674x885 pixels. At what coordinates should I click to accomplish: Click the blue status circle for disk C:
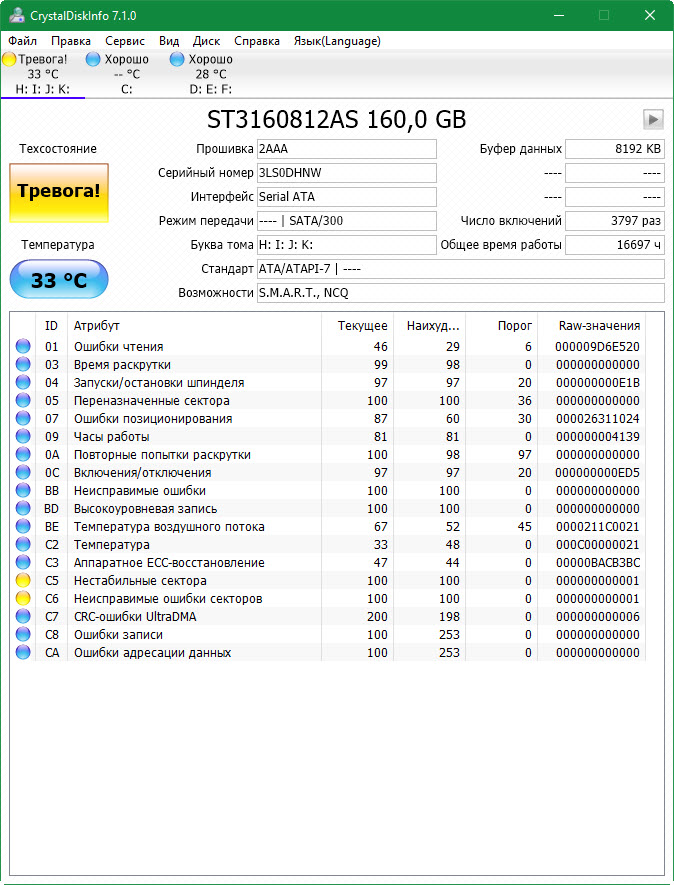tap(93, 59)
